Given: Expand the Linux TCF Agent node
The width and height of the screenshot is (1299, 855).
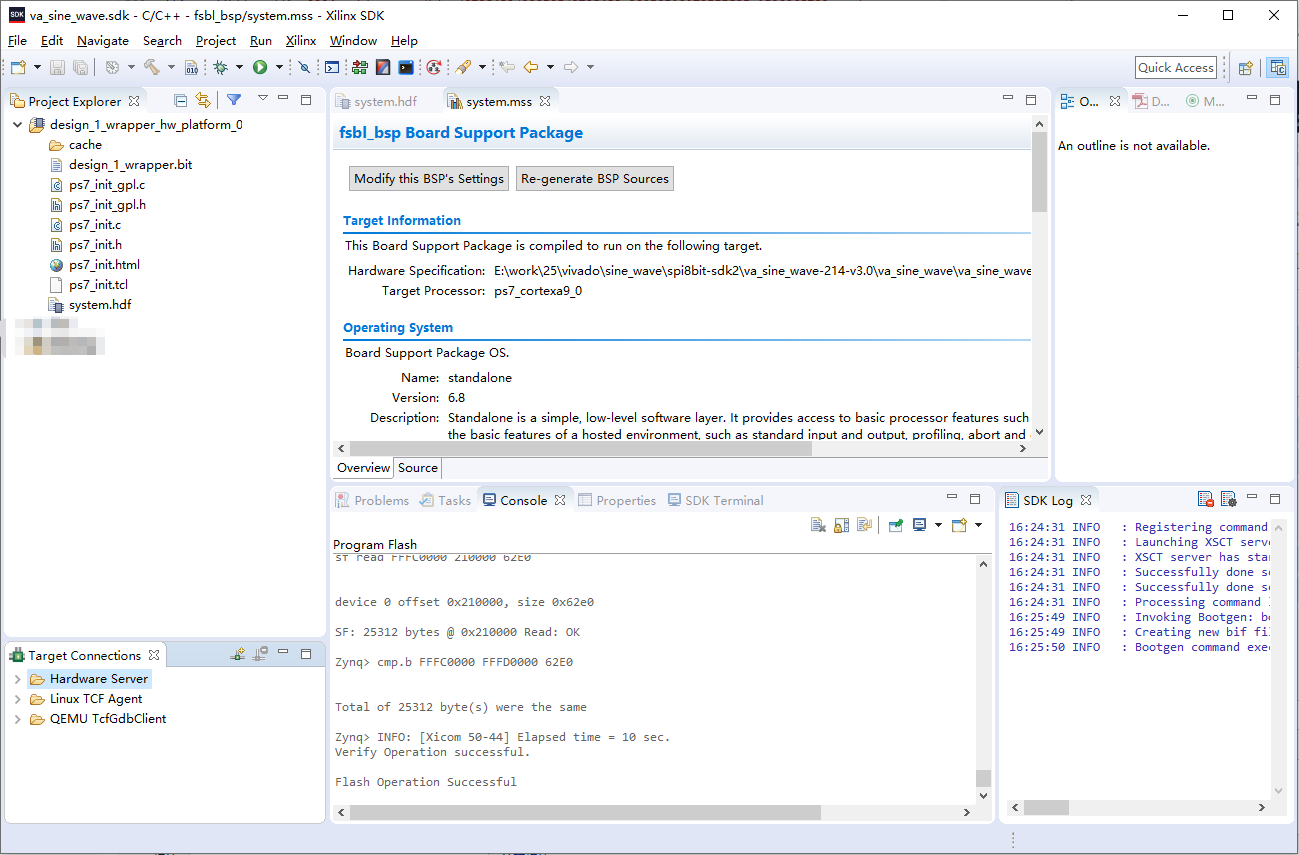Looking at the screenshot, I should (17, 699).
